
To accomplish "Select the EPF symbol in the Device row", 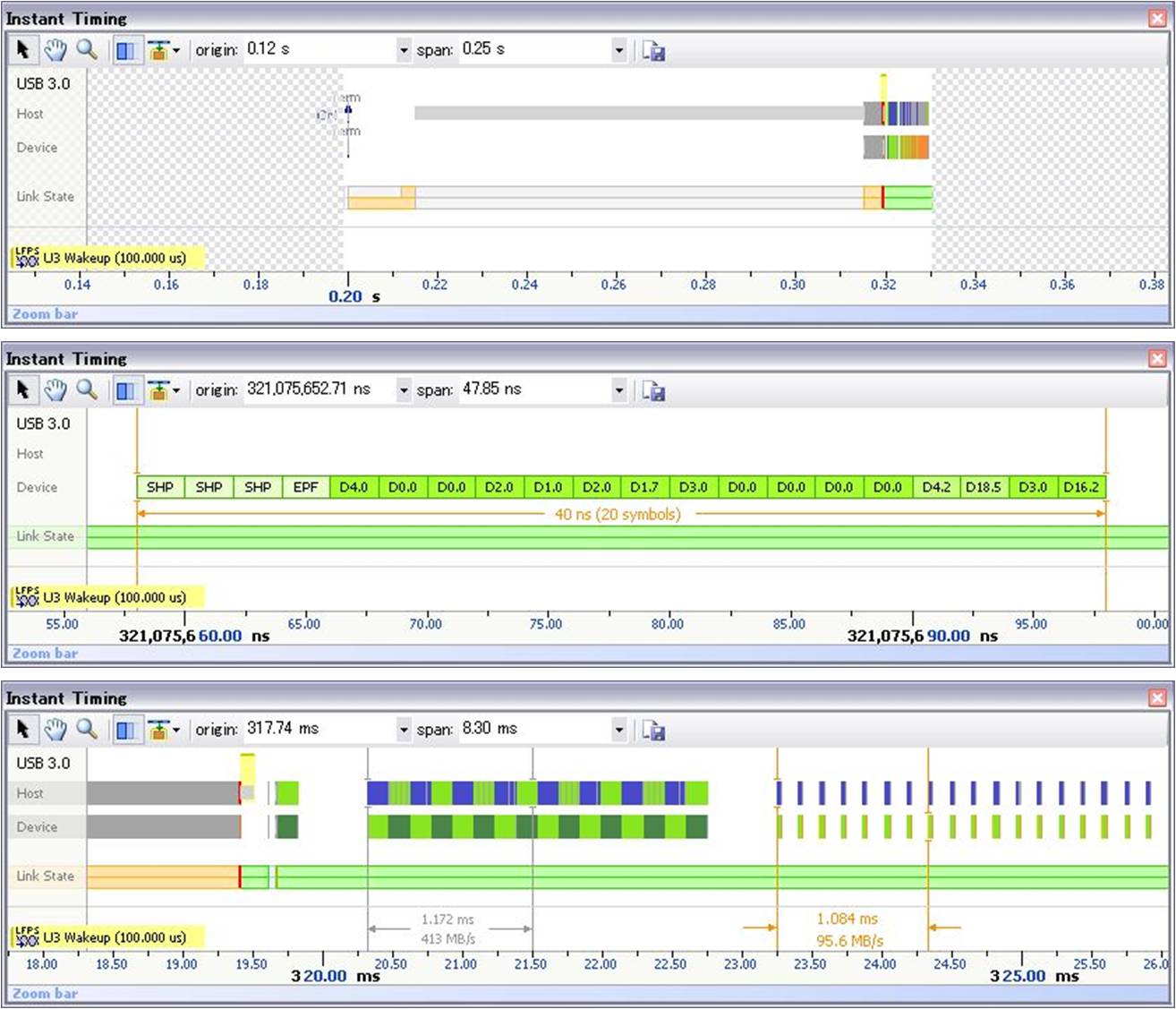I will click(x=306, y=487).
